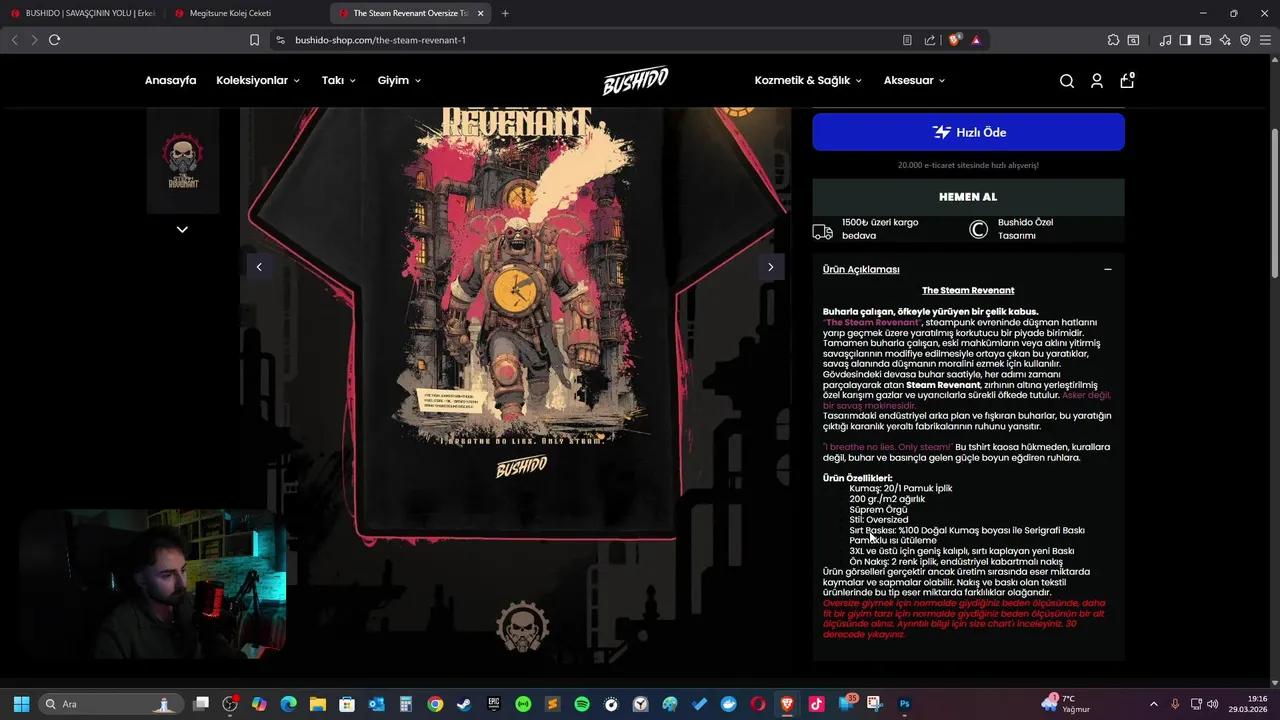The height and width of the screenshot is (720, 1280).
Task: Show previous product image arrow
Action: (x=259, y=267)
